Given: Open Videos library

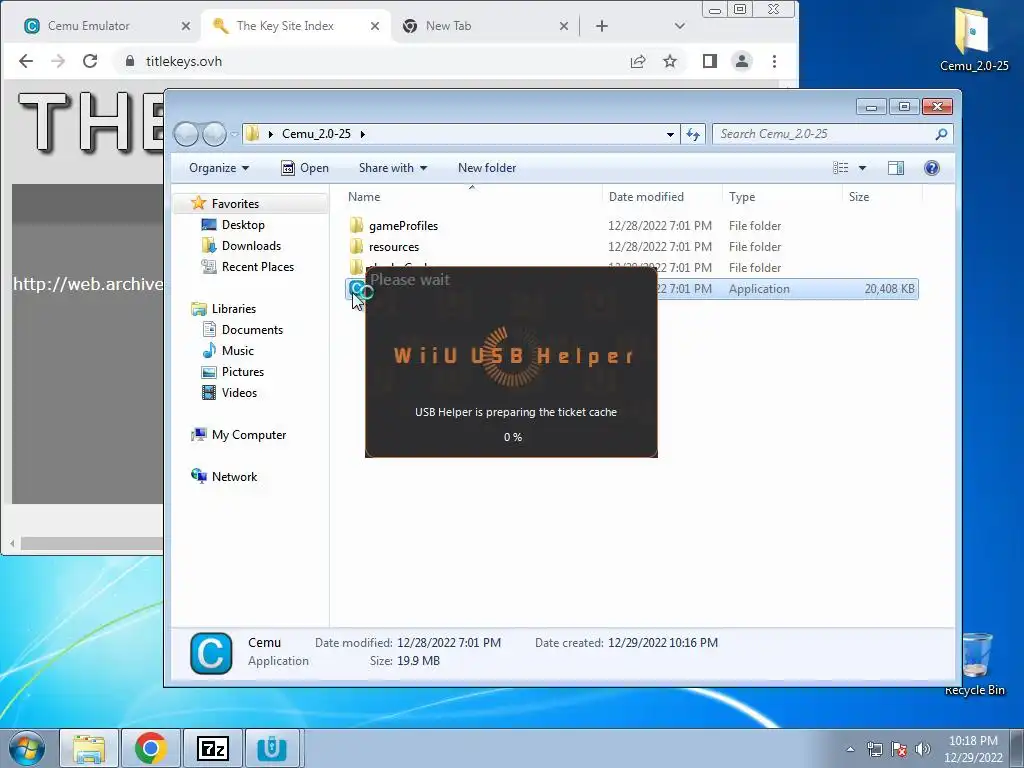Looking at the screenshot, I should (x=239, y=392).
